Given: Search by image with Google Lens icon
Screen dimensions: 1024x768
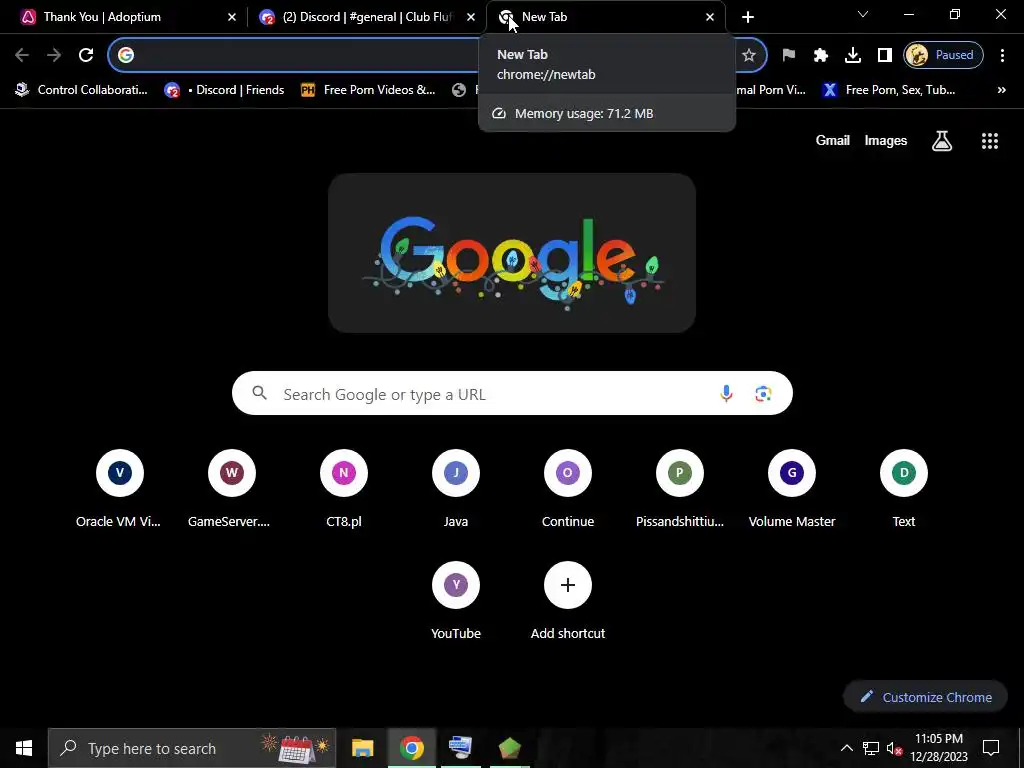Looking at the screenshot, I should tap(763, 394).
